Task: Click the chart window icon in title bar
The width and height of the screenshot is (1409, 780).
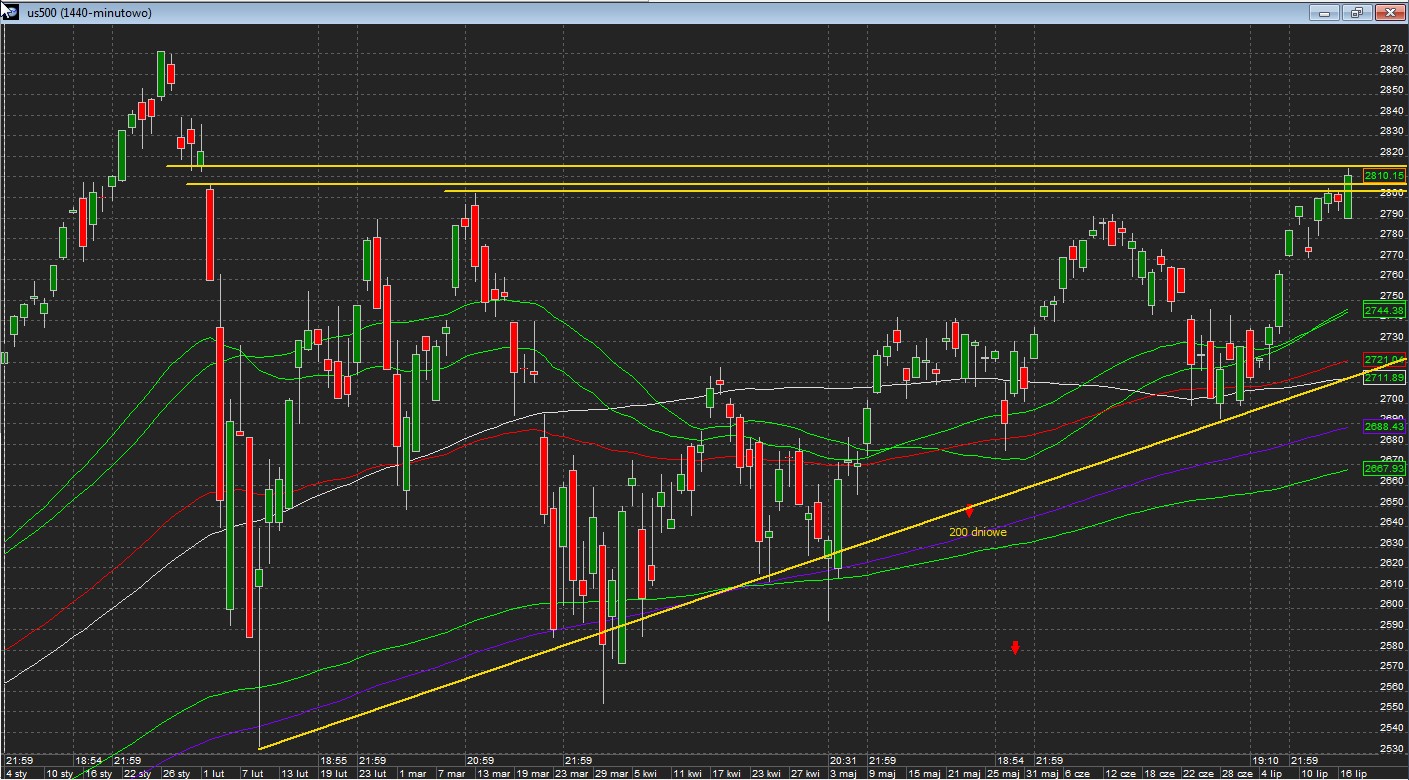Action: 10,11
